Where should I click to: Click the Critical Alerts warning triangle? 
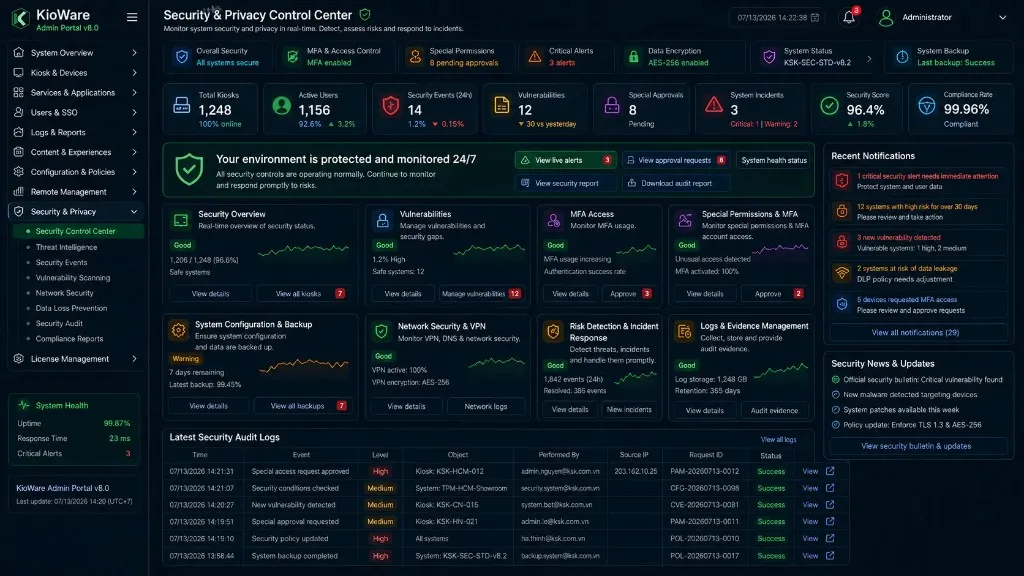[x=535, y=57]
